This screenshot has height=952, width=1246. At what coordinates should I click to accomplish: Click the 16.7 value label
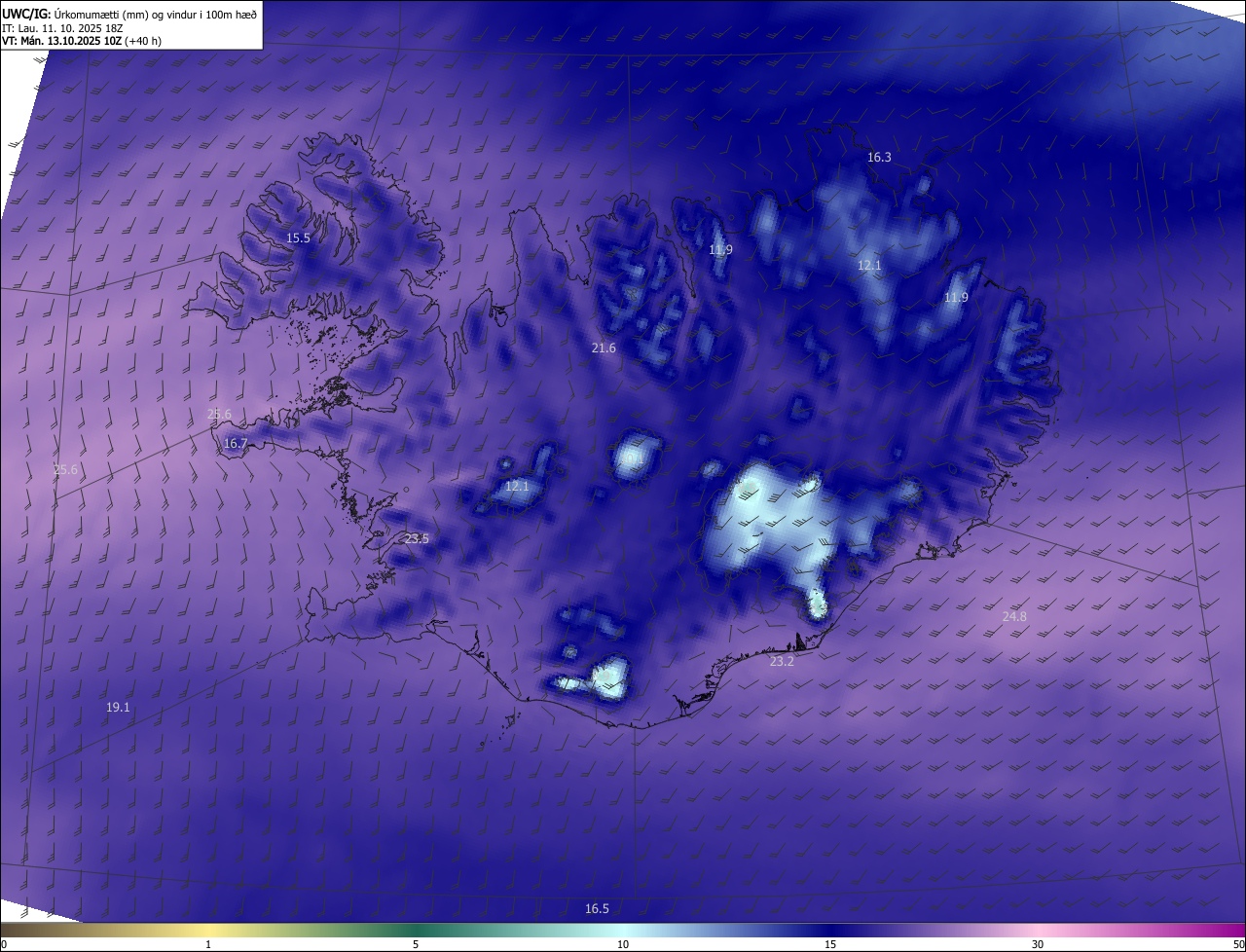click(x=236, y=444)
